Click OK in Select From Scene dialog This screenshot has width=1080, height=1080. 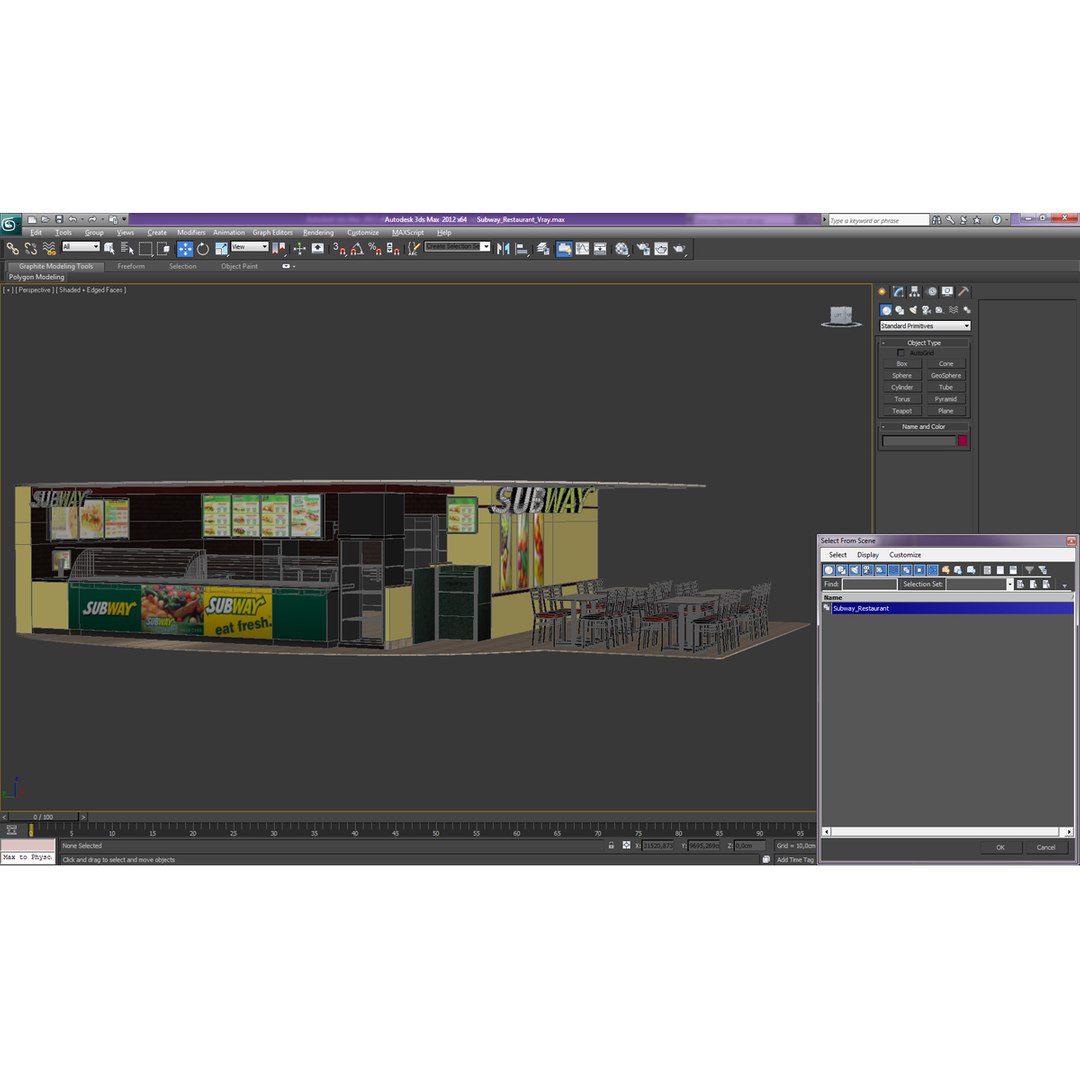[1000, 848]
